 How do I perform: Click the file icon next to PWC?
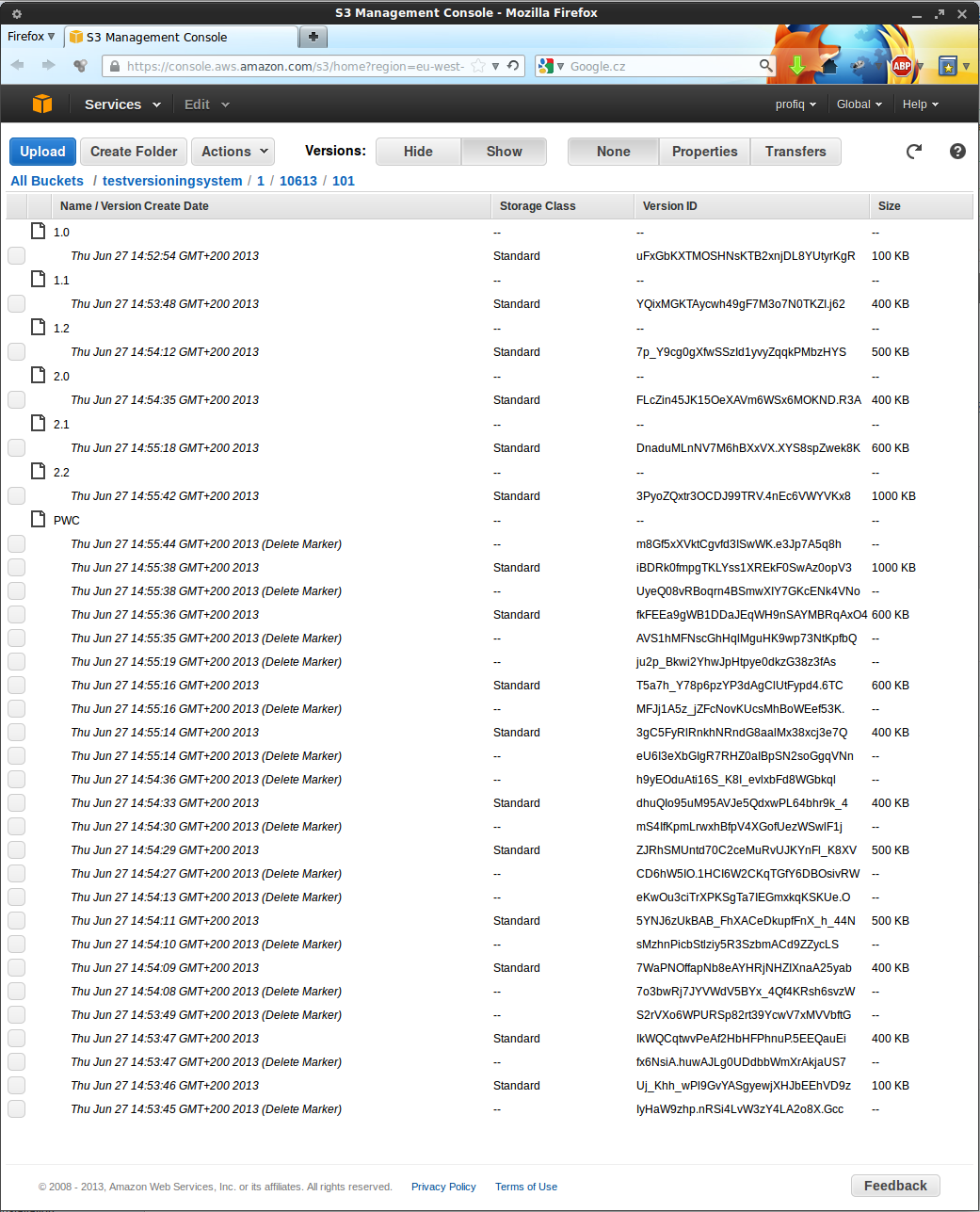[x=39, y=519]
